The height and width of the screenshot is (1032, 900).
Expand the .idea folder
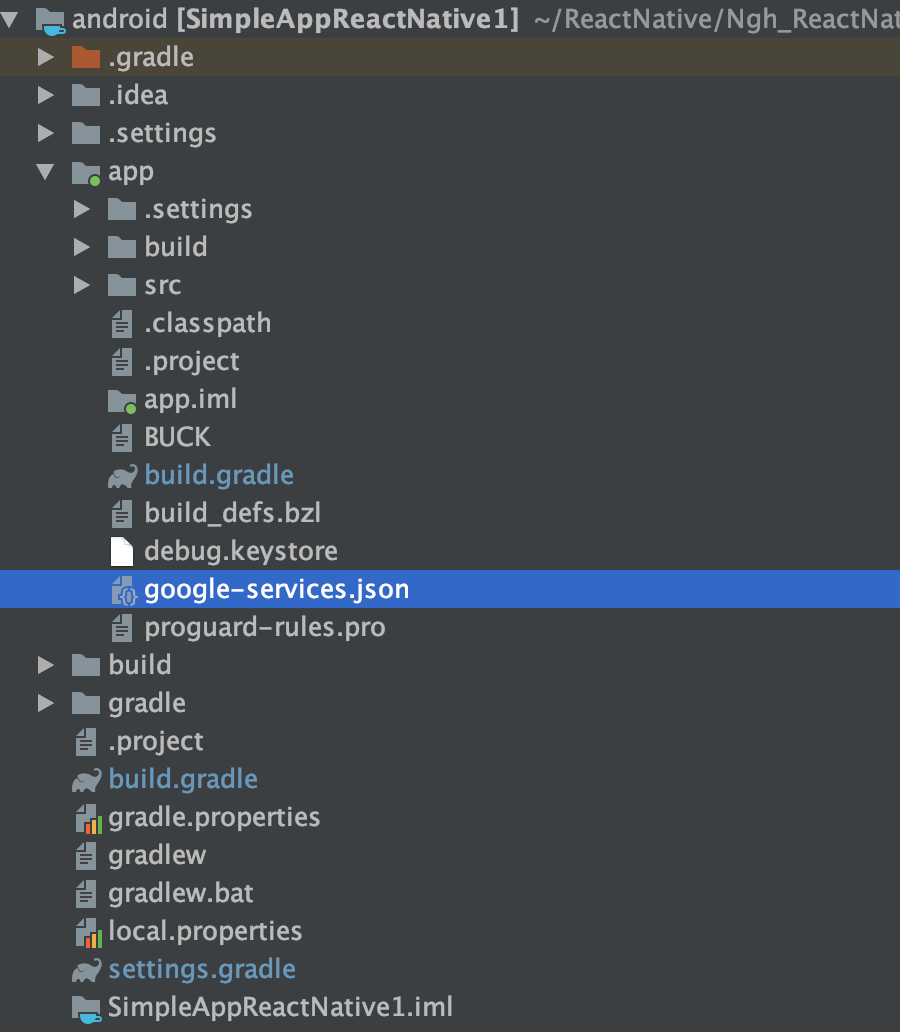pyautogui.click(x=45, y=96)
